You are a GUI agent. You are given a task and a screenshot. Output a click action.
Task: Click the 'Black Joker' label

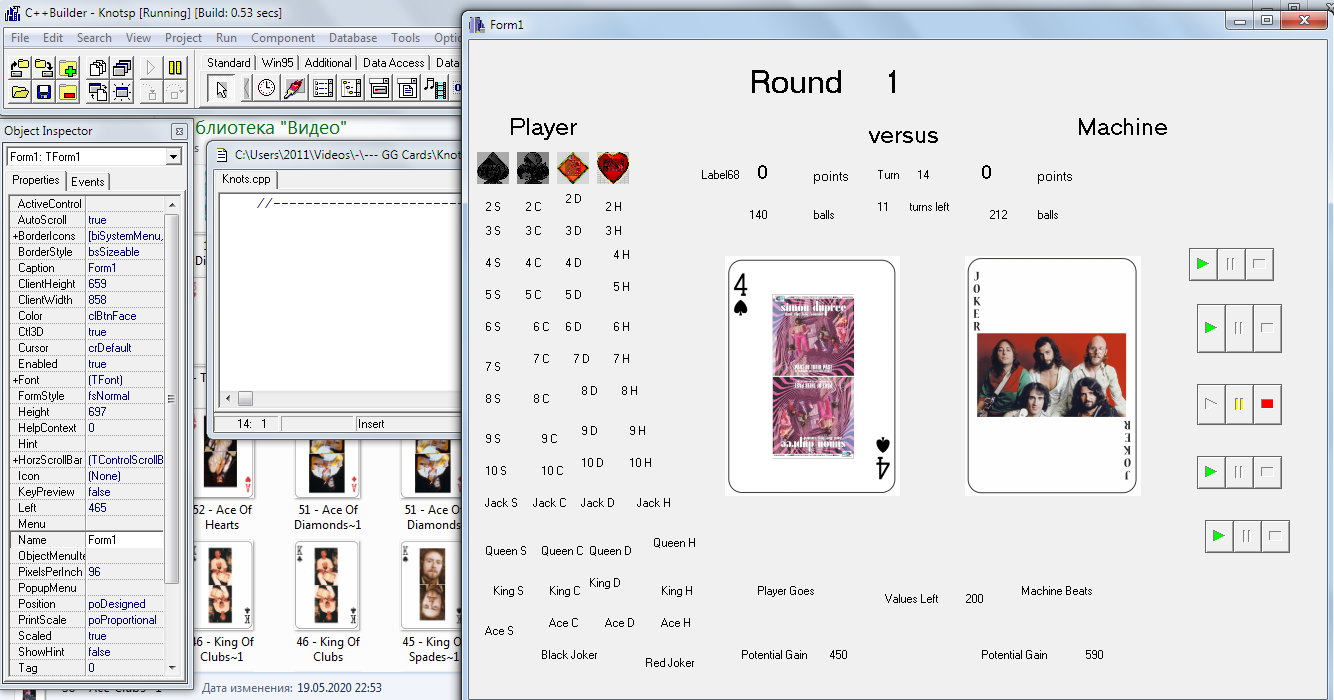click(569, 655)
